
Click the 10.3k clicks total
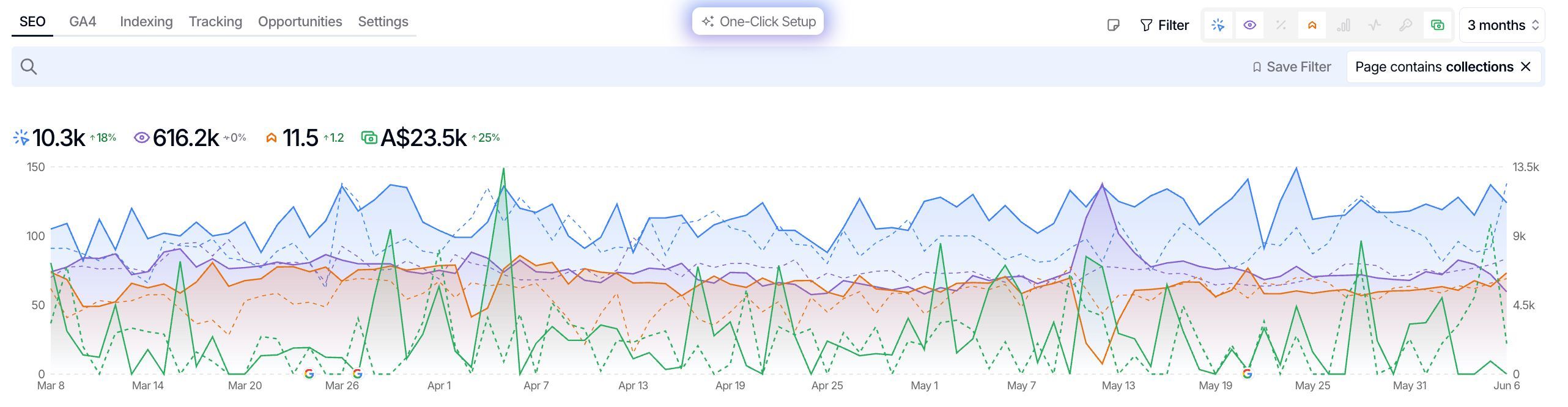(x=59, y=138)
